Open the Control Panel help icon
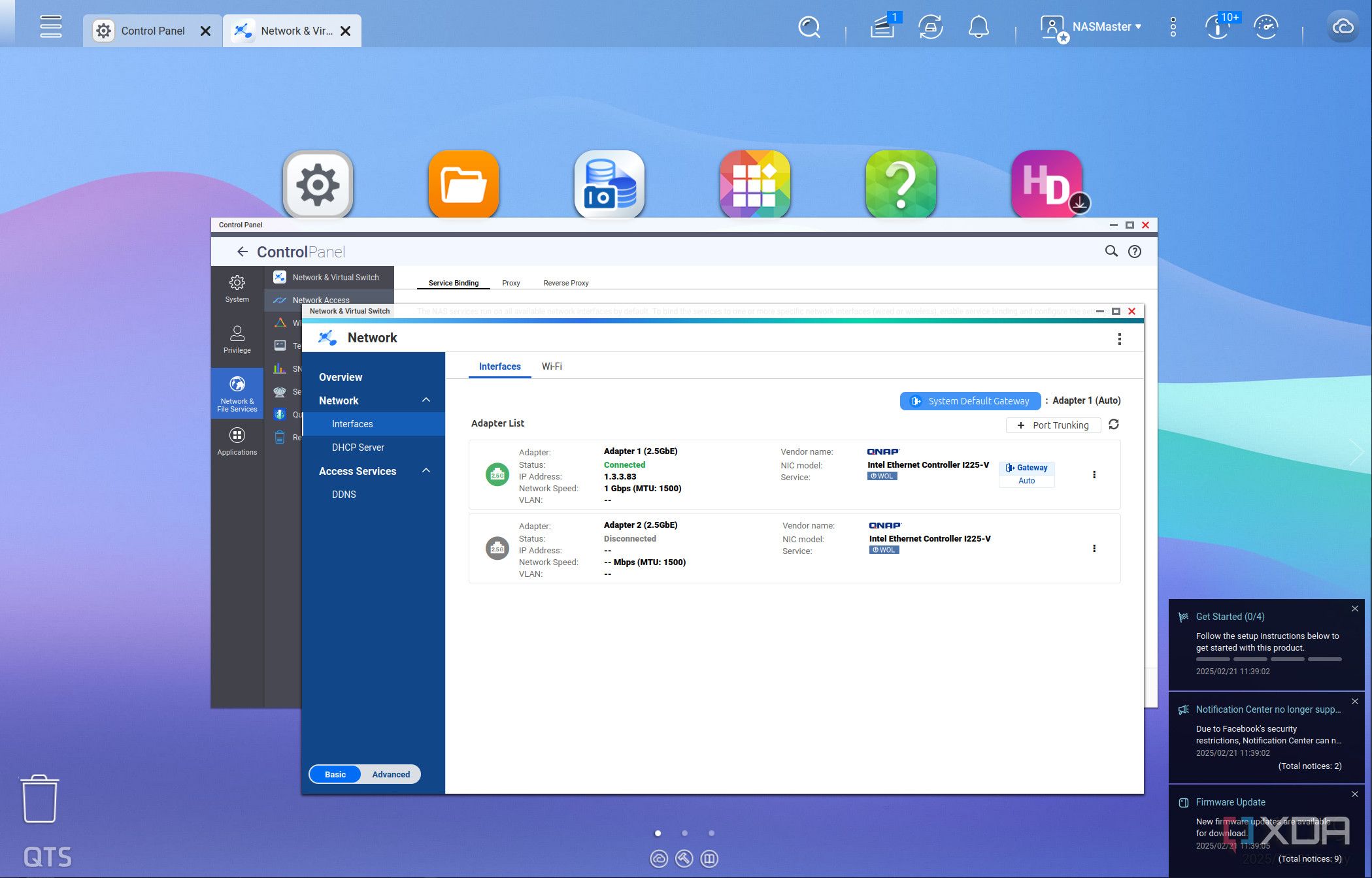1372x878 pixels. 1135,252
